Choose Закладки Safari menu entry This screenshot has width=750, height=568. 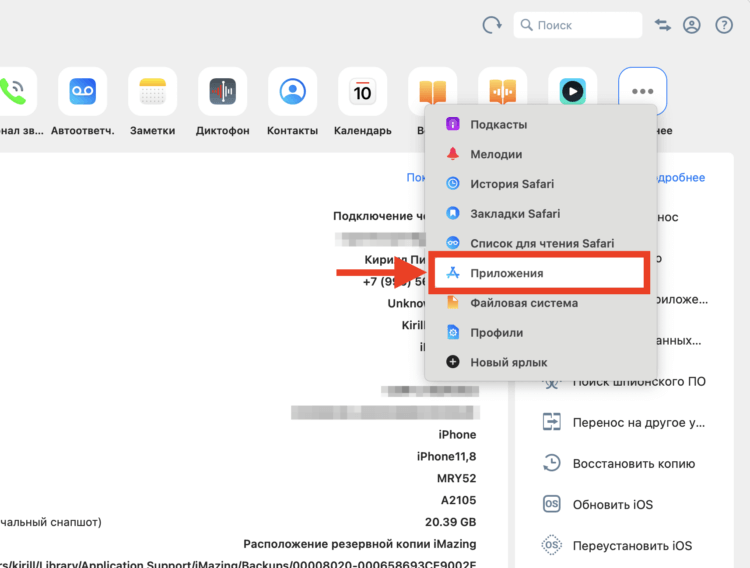pyautogui.click(x=540, y=213)
